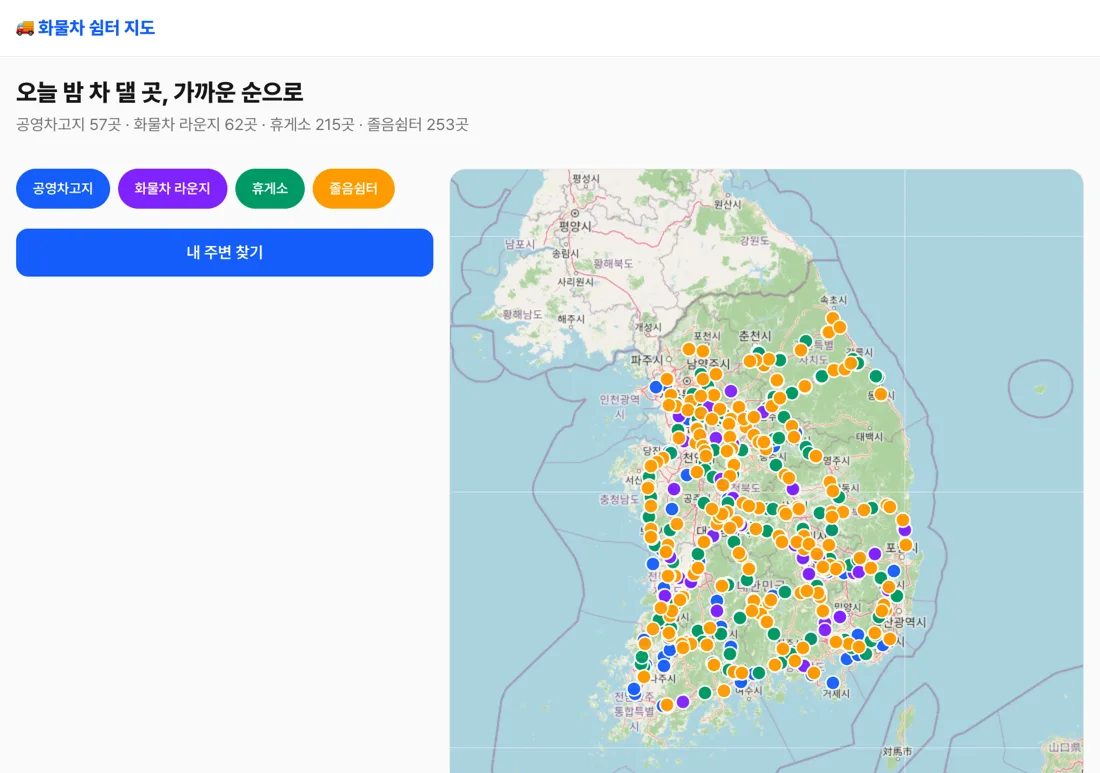Click the 対馬市 label on the map
The image size is (1100, 773).
pos(897,751)
